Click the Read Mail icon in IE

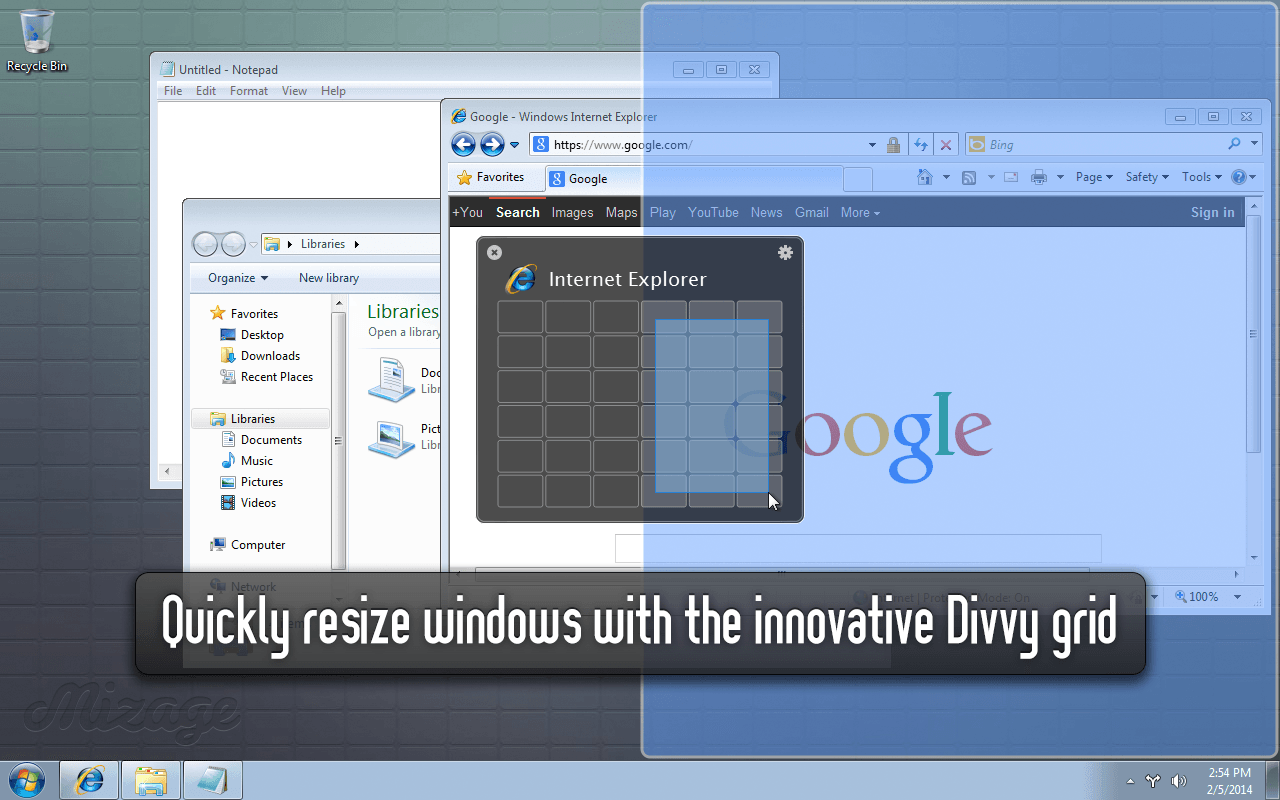click(1011, 177)
